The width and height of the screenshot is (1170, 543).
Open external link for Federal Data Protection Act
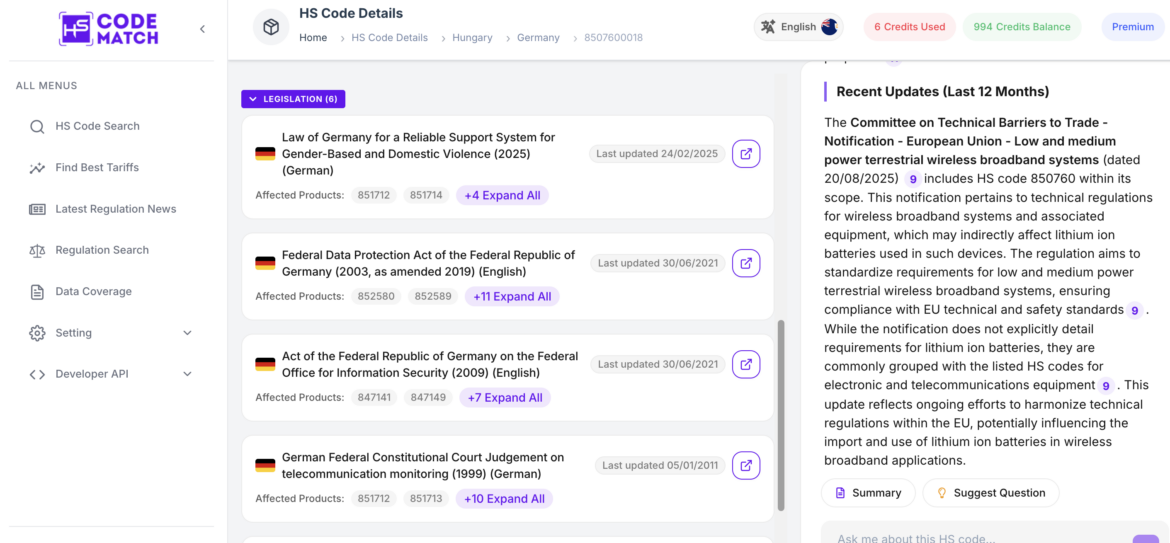pyautogui.click(x=746, y=263)
